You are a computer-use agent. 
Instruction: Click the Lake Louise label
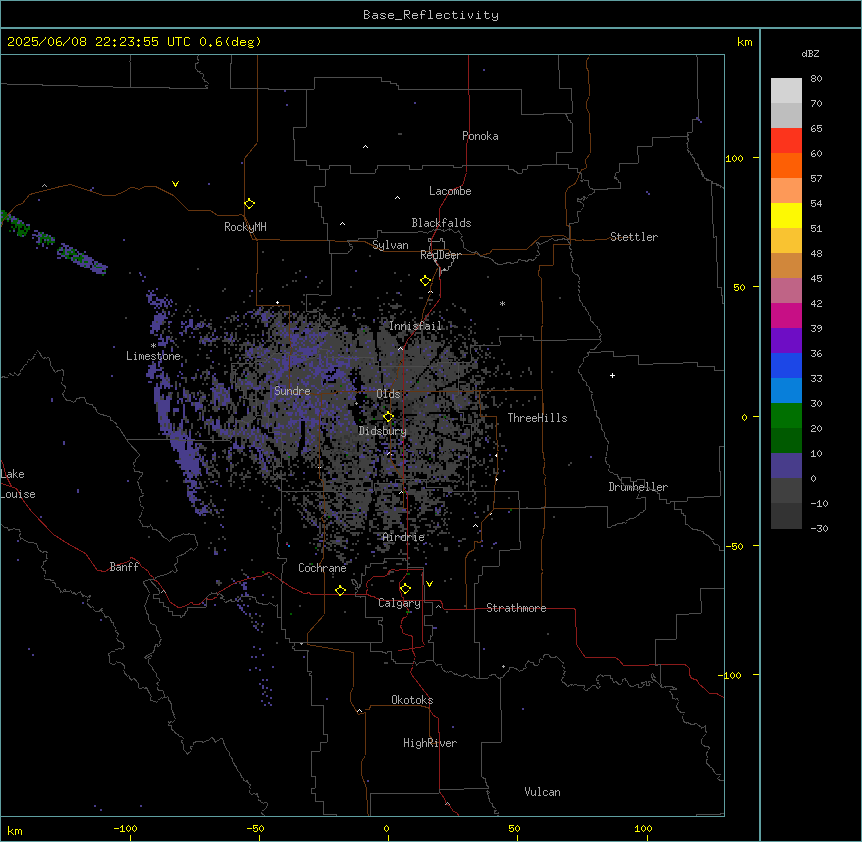point(18,484)
